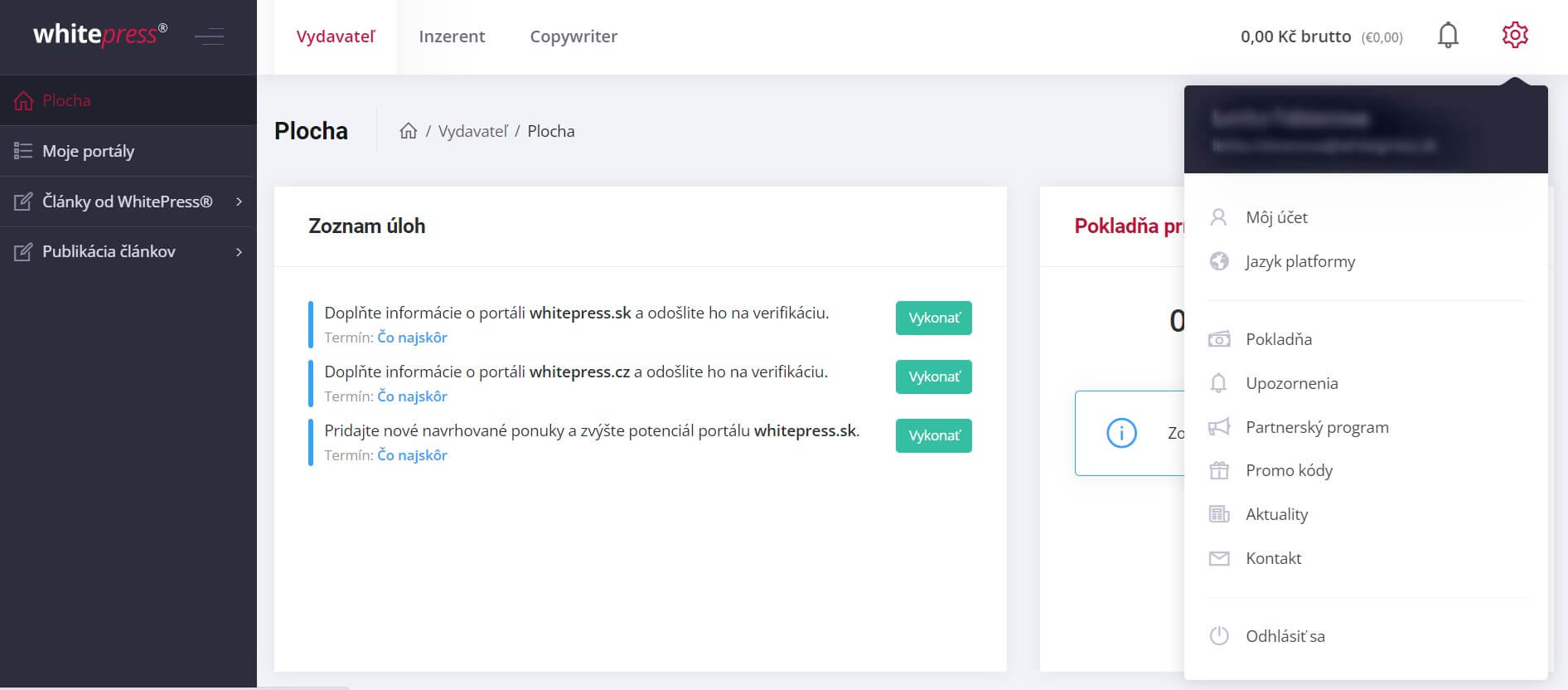The width and height of the screenshot is (1568, 690).
Task: Click the whitepress logo
Action: click(100, 34)
